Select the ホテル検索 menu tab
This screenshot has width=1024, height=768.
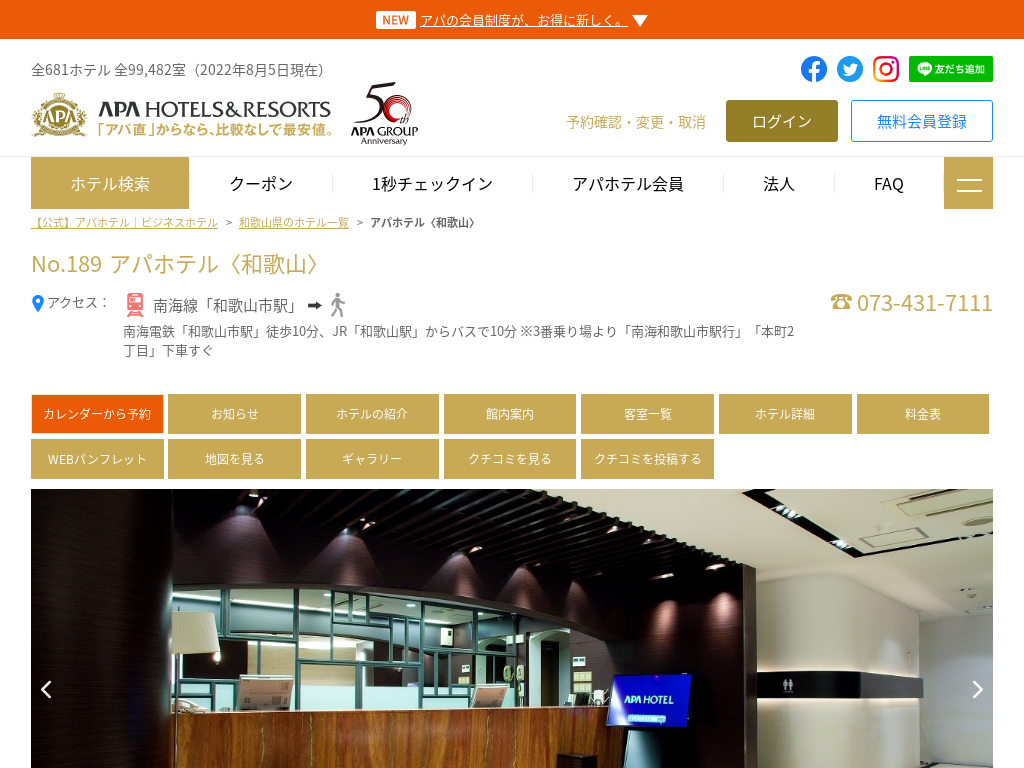point(110,184)
